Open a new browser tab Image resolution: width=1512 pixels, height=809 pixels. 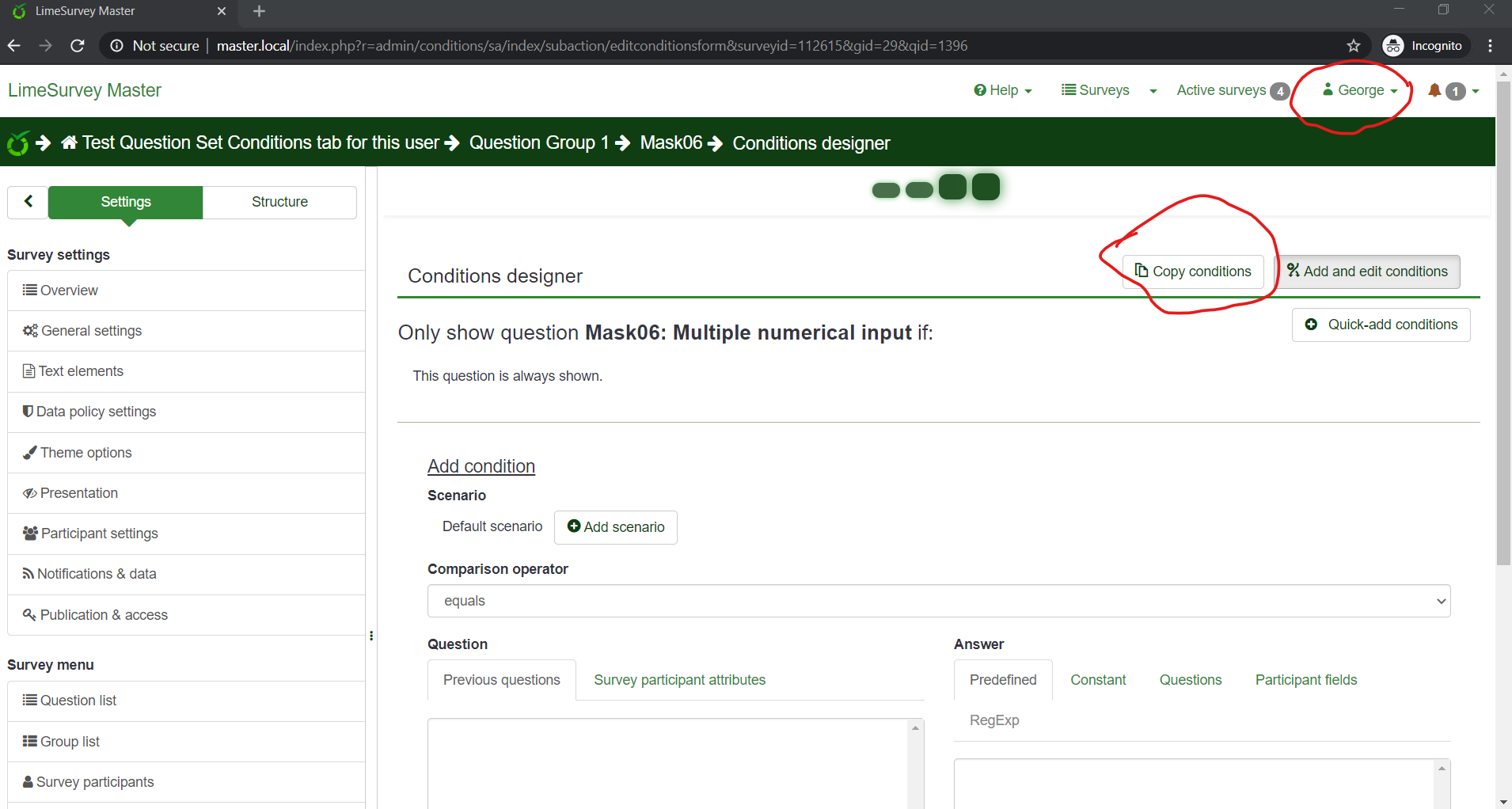pyautogui.click(x=259, y=11)
